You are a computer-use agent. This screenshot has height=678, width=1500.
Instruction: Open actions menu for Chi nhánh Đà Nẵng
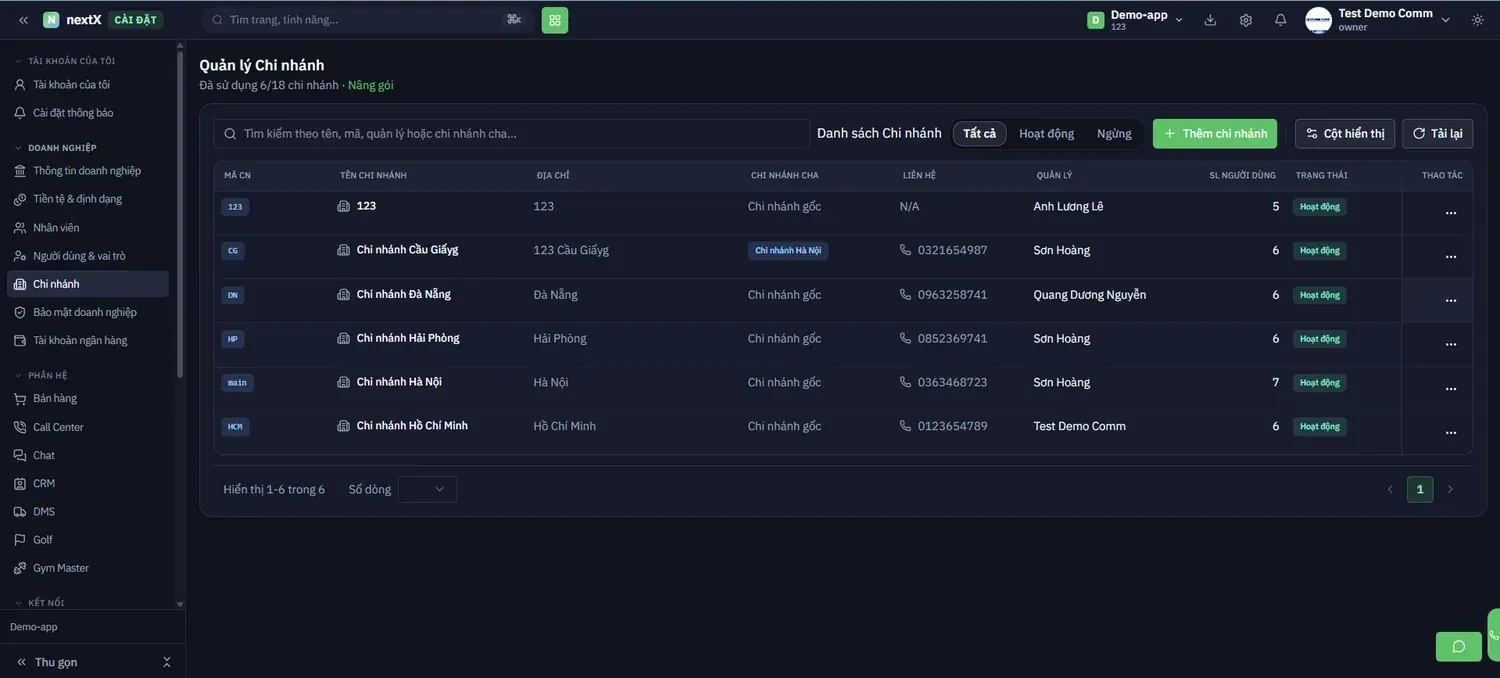coord(1451,301)
